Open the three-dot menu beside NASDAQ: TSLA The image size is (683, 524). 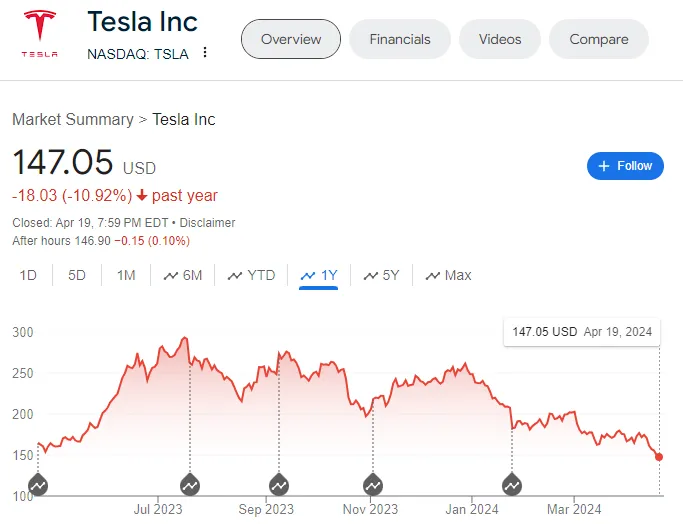(x=205, y=53)
